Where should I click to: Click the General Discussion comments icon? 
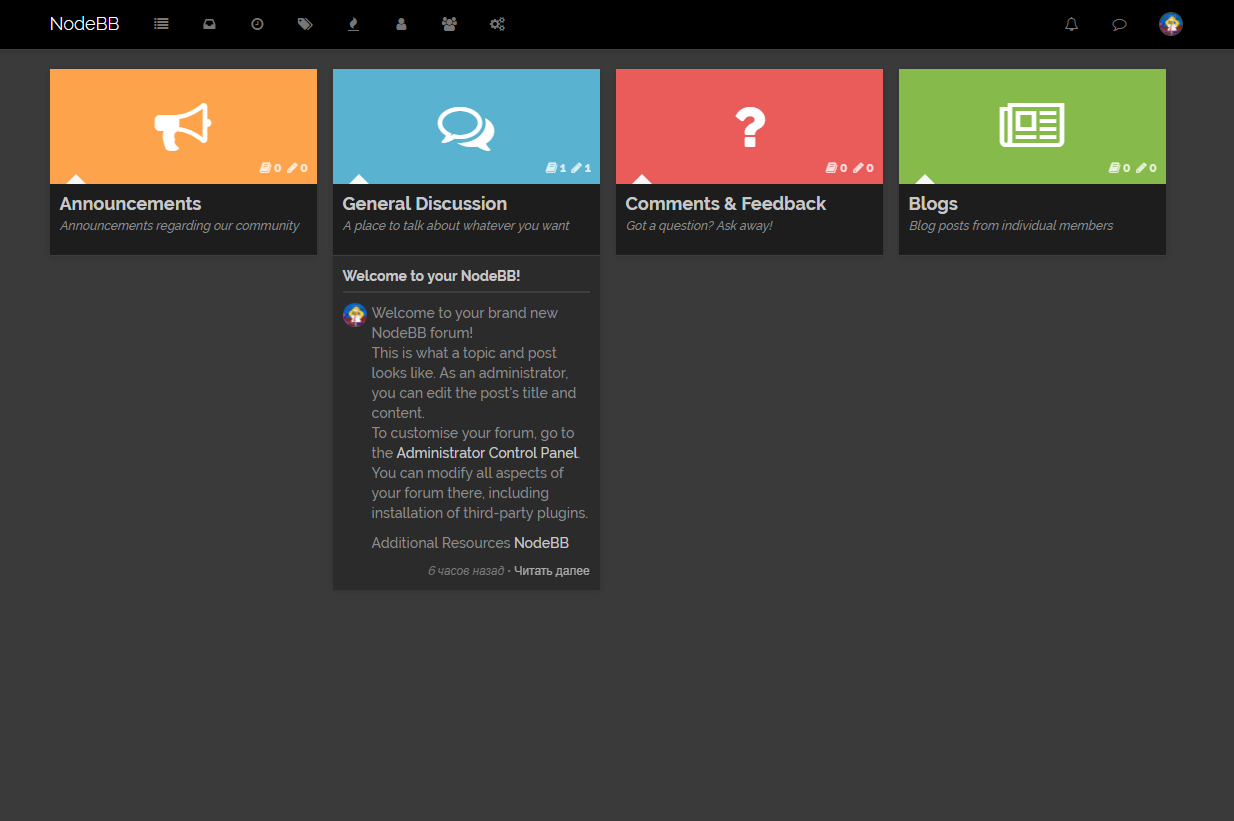466,128
